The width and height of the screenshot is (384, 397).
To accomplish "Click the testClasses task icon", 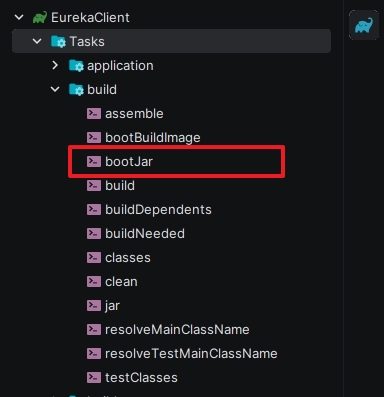I will tap(94, 378).
